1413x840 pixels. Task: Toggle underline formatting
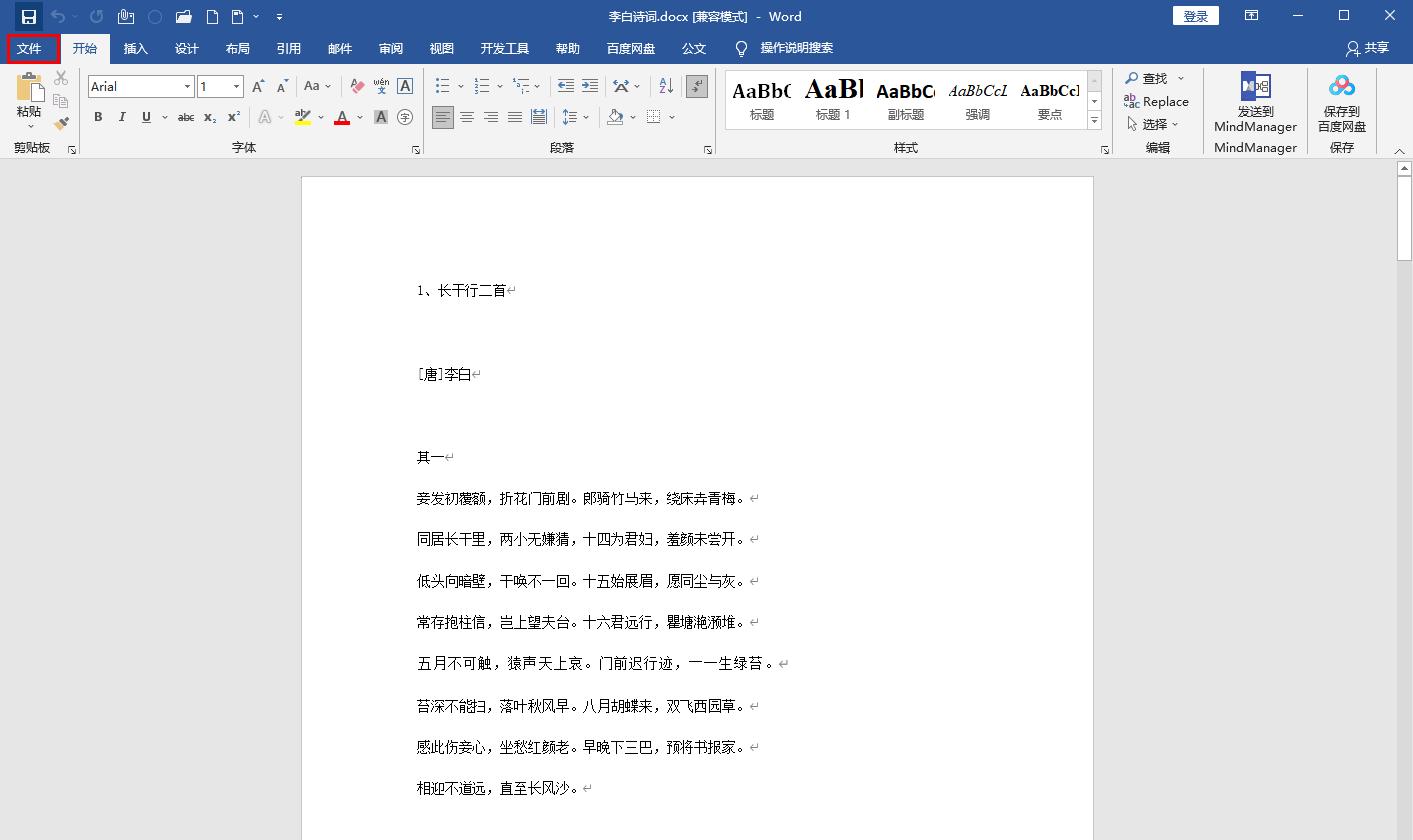(145, 117)
